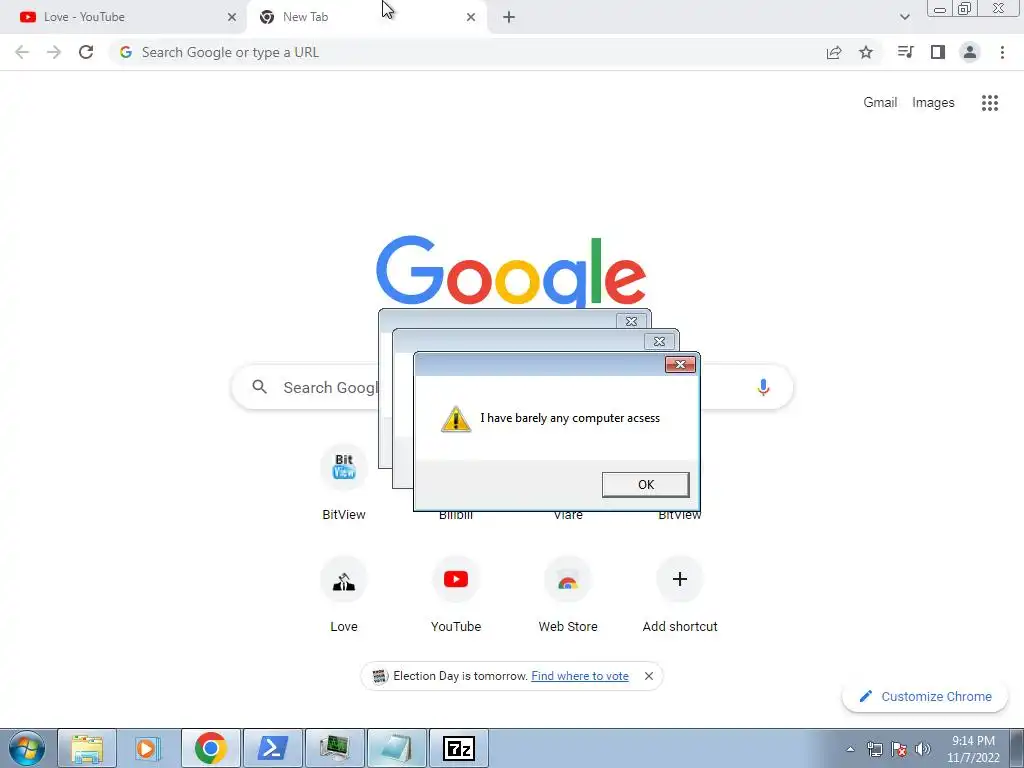The height and width of the screenshot is (768, 1024).
Task: Open the Windows Start orb
Action: 27,748
